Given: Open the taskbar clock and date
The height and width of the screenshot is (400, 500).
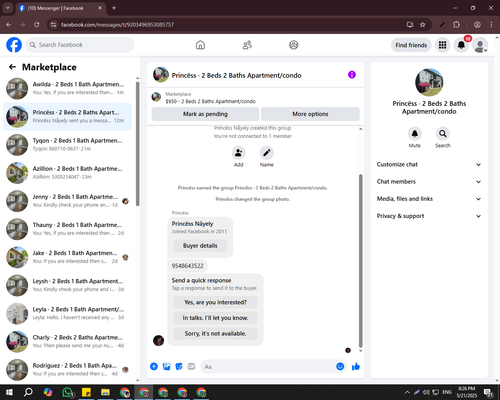Looking at the screenshot, I should tap(467, 392).
